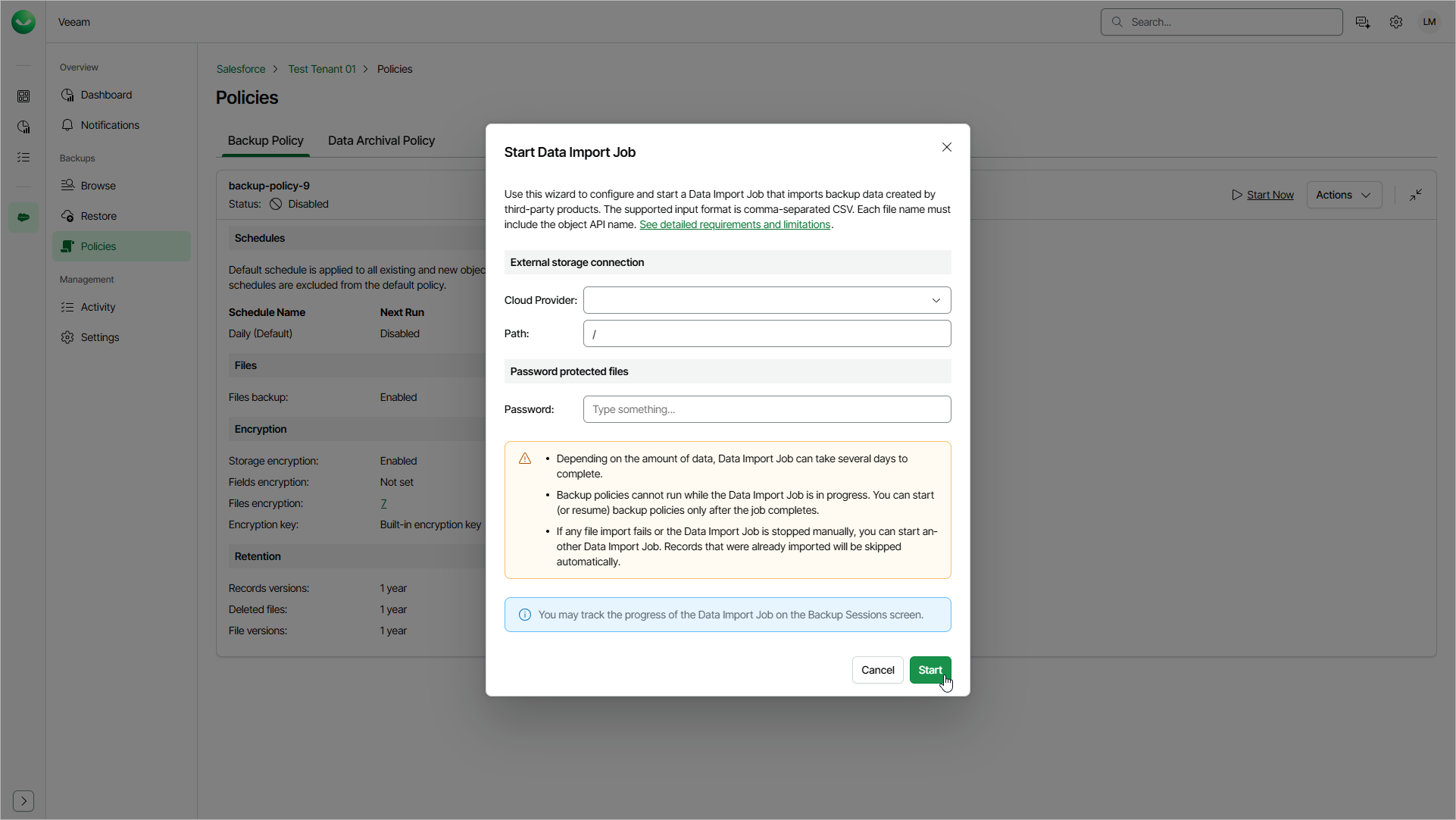Image resolution: width=1456 pixels, height=820 pixels.
Task: Click the Start Now play icon
Action: tap(1237, 195)
